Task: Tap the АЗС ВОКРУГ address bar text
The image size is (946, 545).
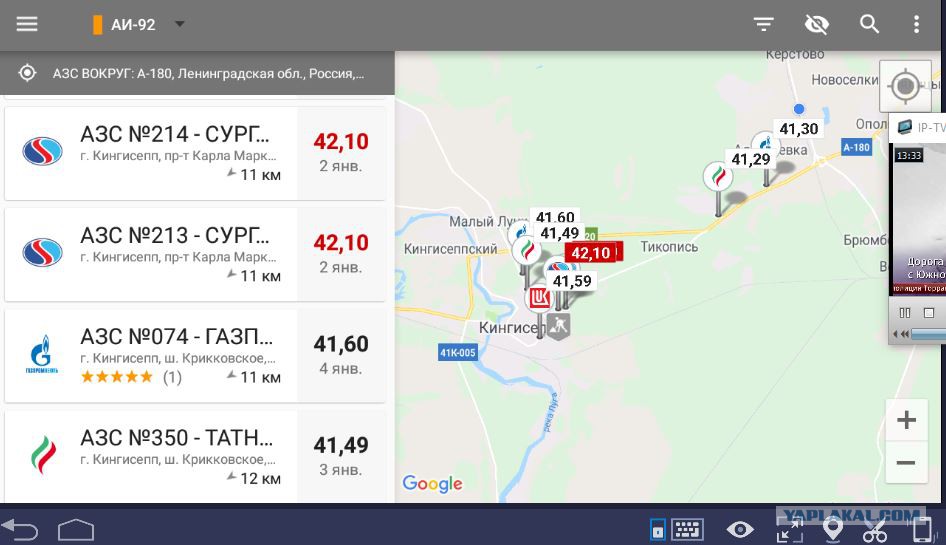Action: [208, 74]
